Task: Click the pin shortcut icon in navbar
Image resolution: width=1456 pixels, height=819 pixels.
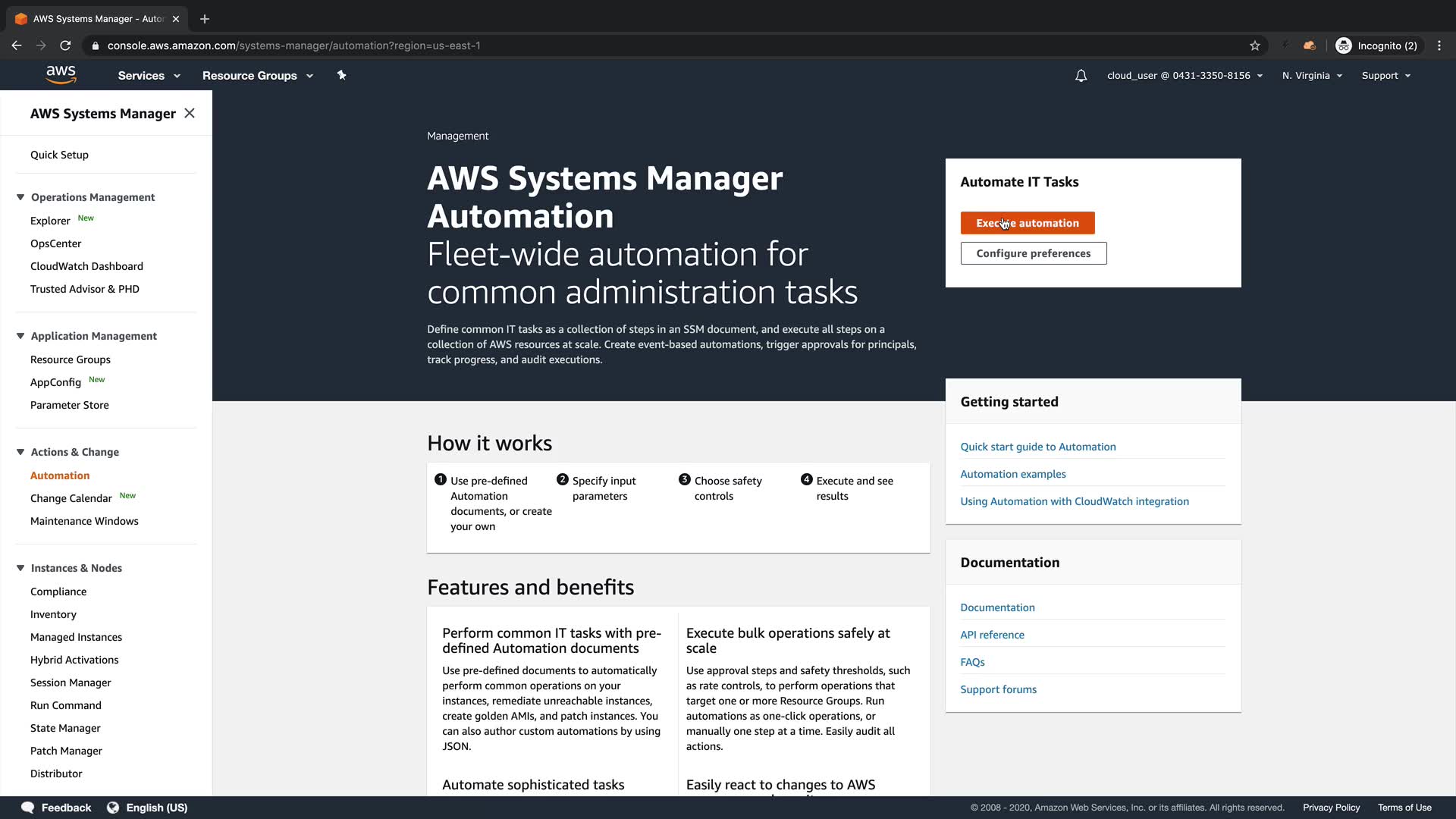Action: click(341, 75)
